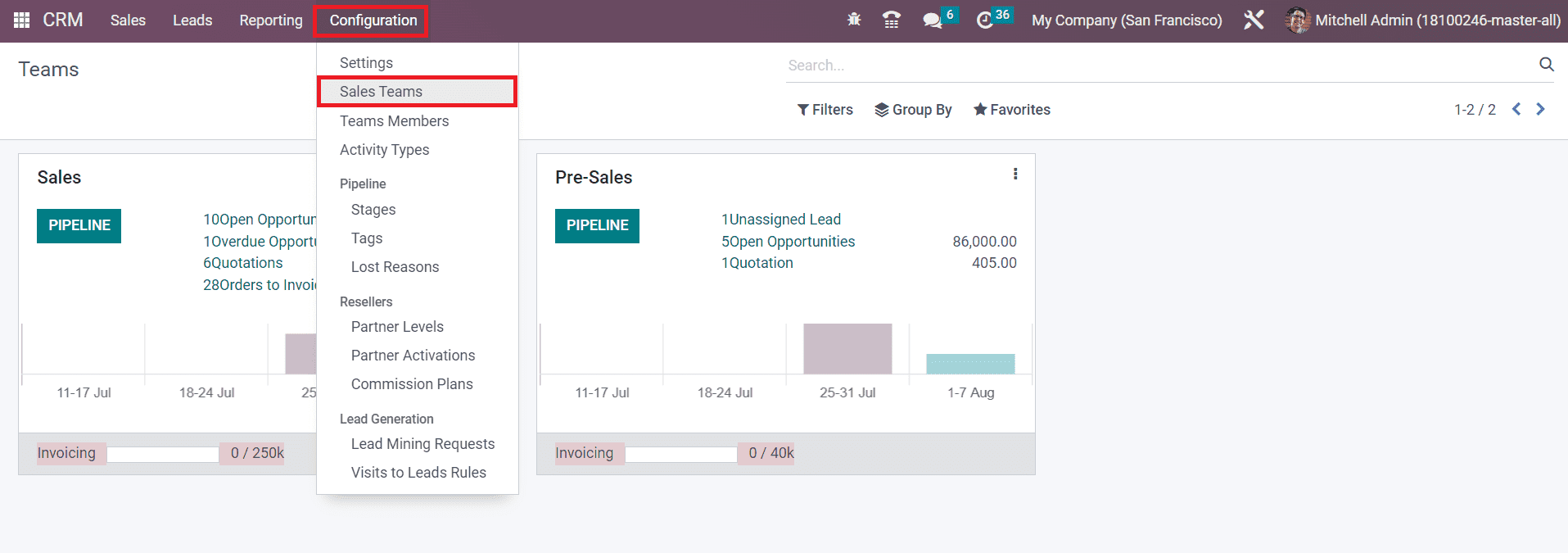The image size is (1568, 553).
Task: Choose Lost Reasons menu entry
Action: click(395, 267)
